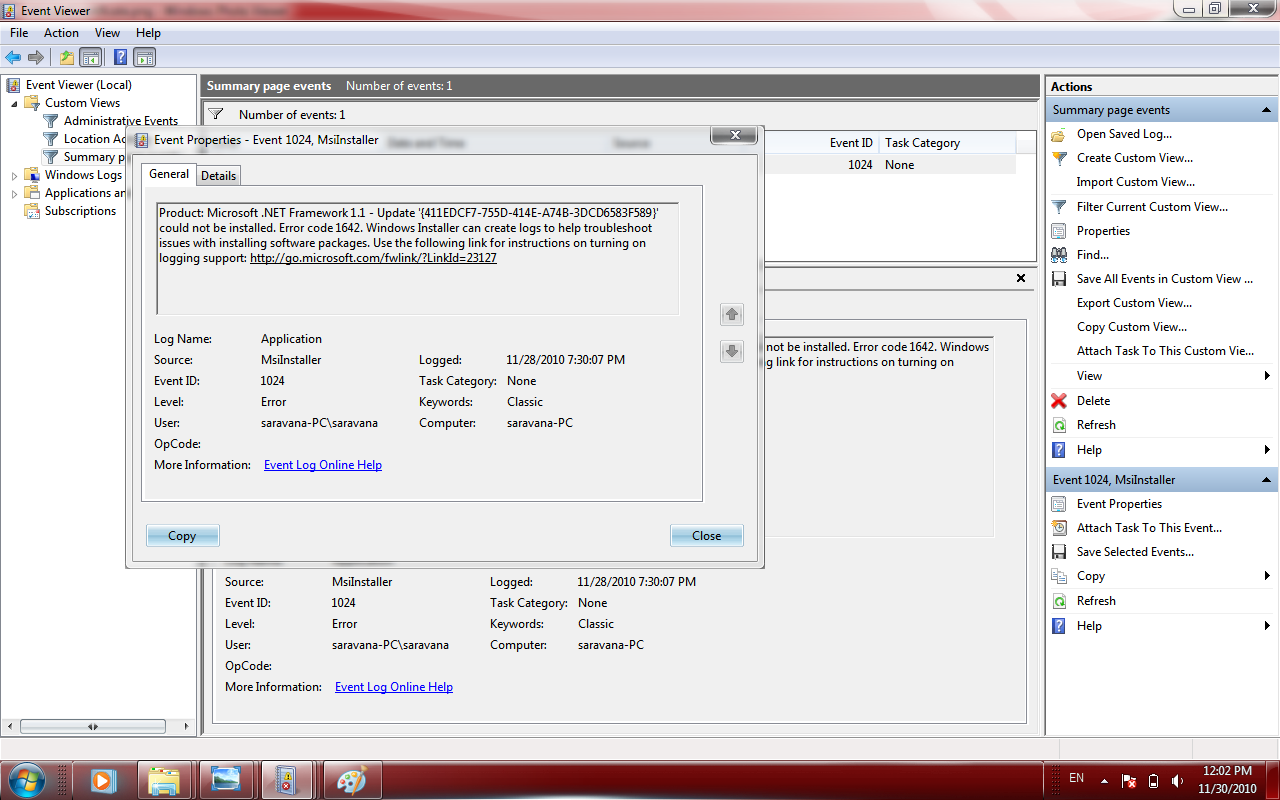Click the Up One Level folder toolbar icon

click(x=67, y=58)
